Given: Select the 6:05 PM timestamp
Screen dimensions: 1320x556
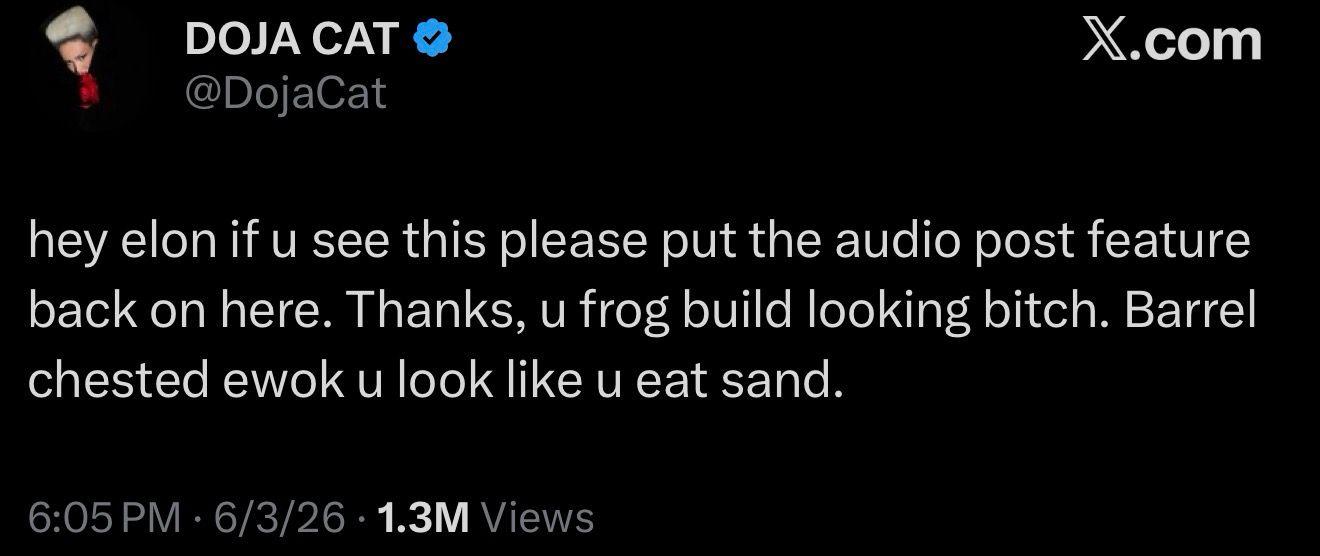Looking at the screenshot, I should [x=104, y=517].
